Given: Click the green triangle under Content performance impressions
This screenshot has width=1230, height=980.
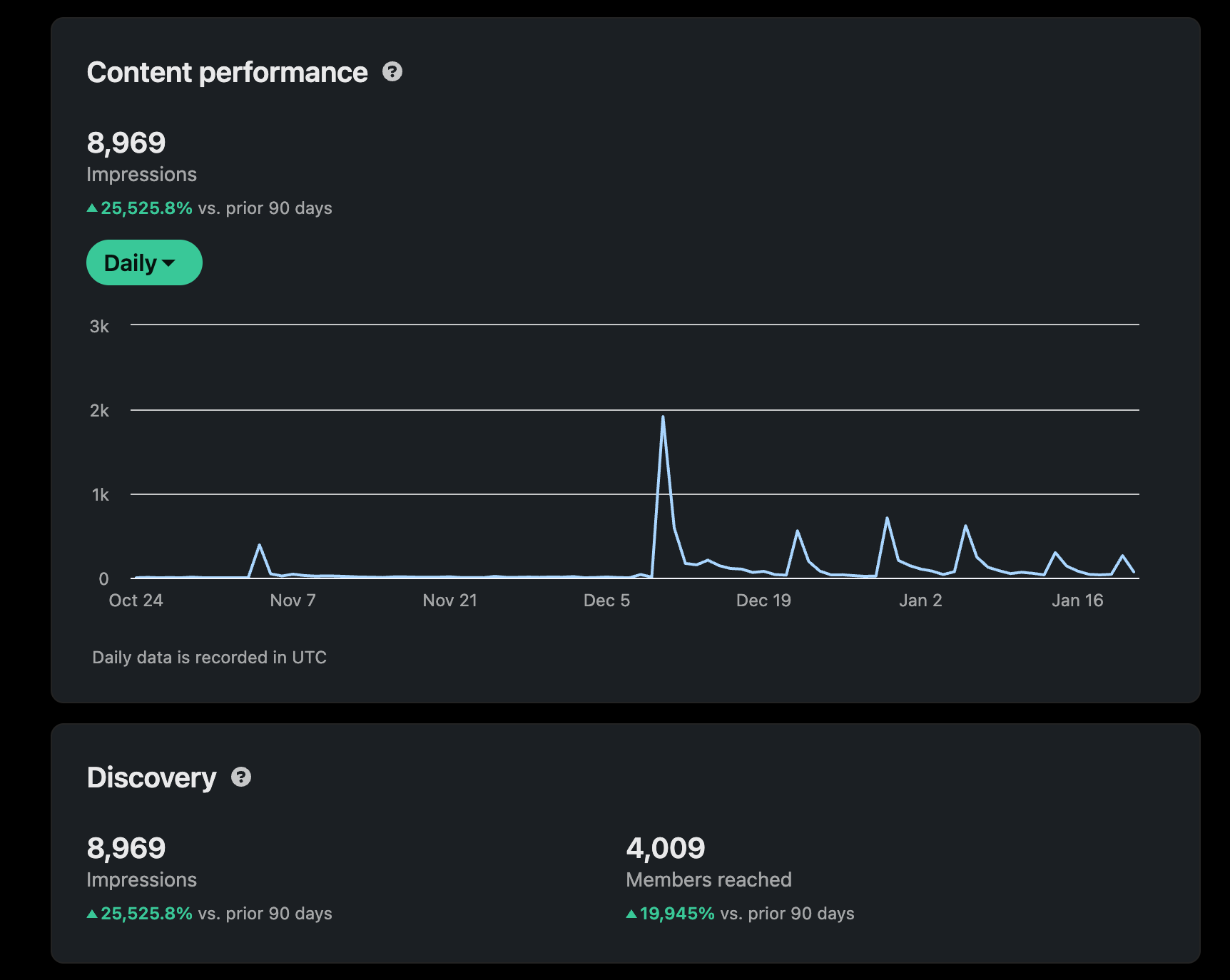Looking at the screenshot, I should point(92,208).
